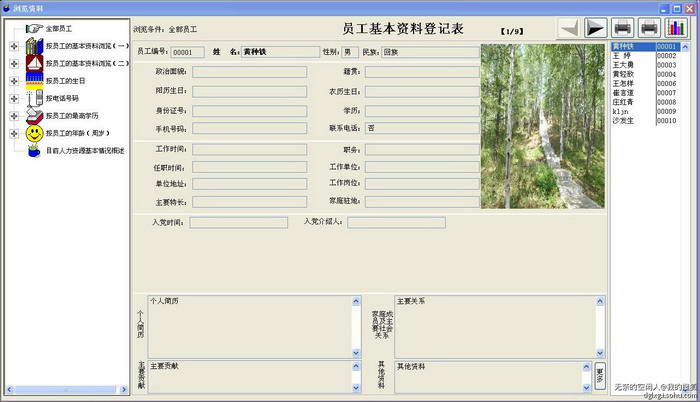Select 按员工的基本资料浏览(二) sailboat node
This screenshot has height=402, width=700.
(87, 63)
